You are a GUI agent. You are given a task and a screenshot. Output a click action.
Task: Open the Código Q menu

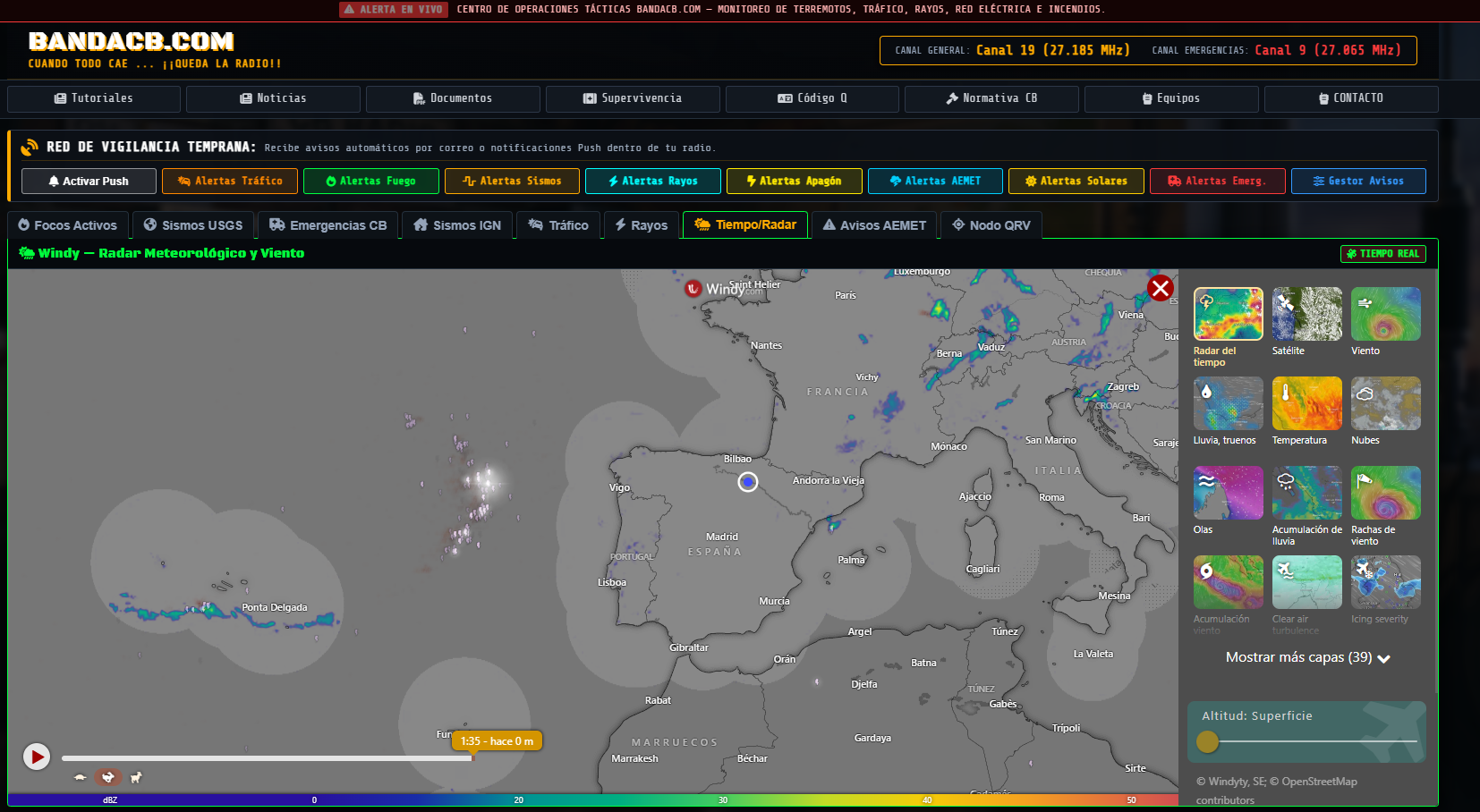tap(812, 98)
